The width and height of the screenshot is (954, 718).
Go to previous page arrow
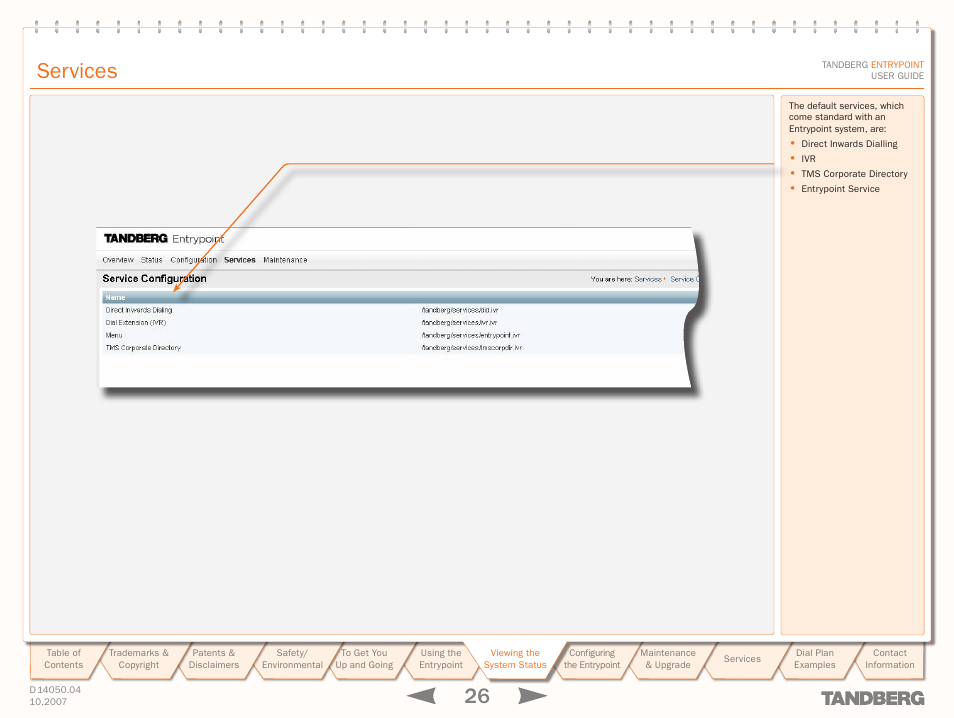pyautogui.click(x=422, y=695)
